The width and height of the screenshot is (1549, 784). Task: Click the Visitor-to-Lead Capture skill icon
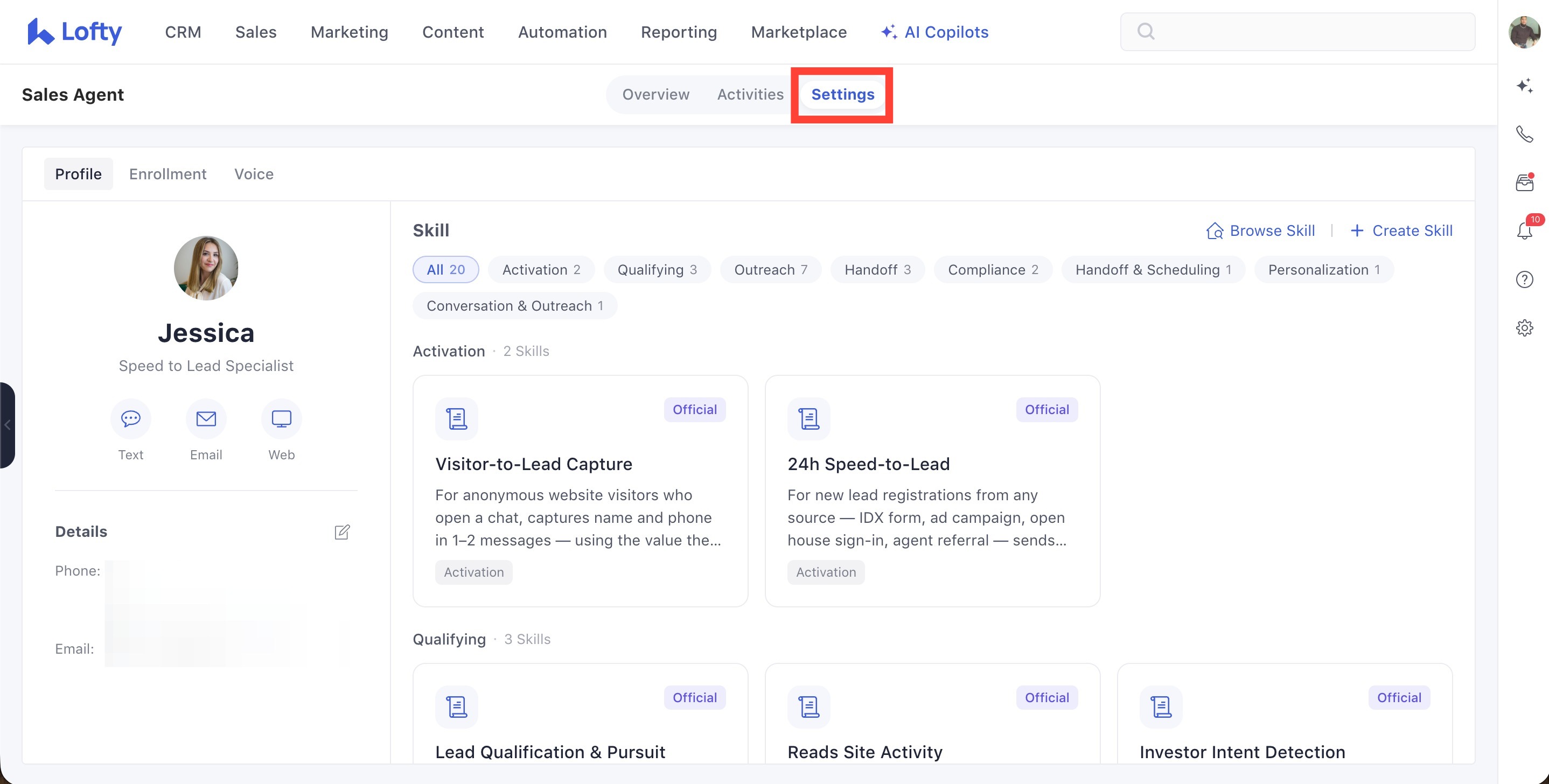click(x=456, y=418)
